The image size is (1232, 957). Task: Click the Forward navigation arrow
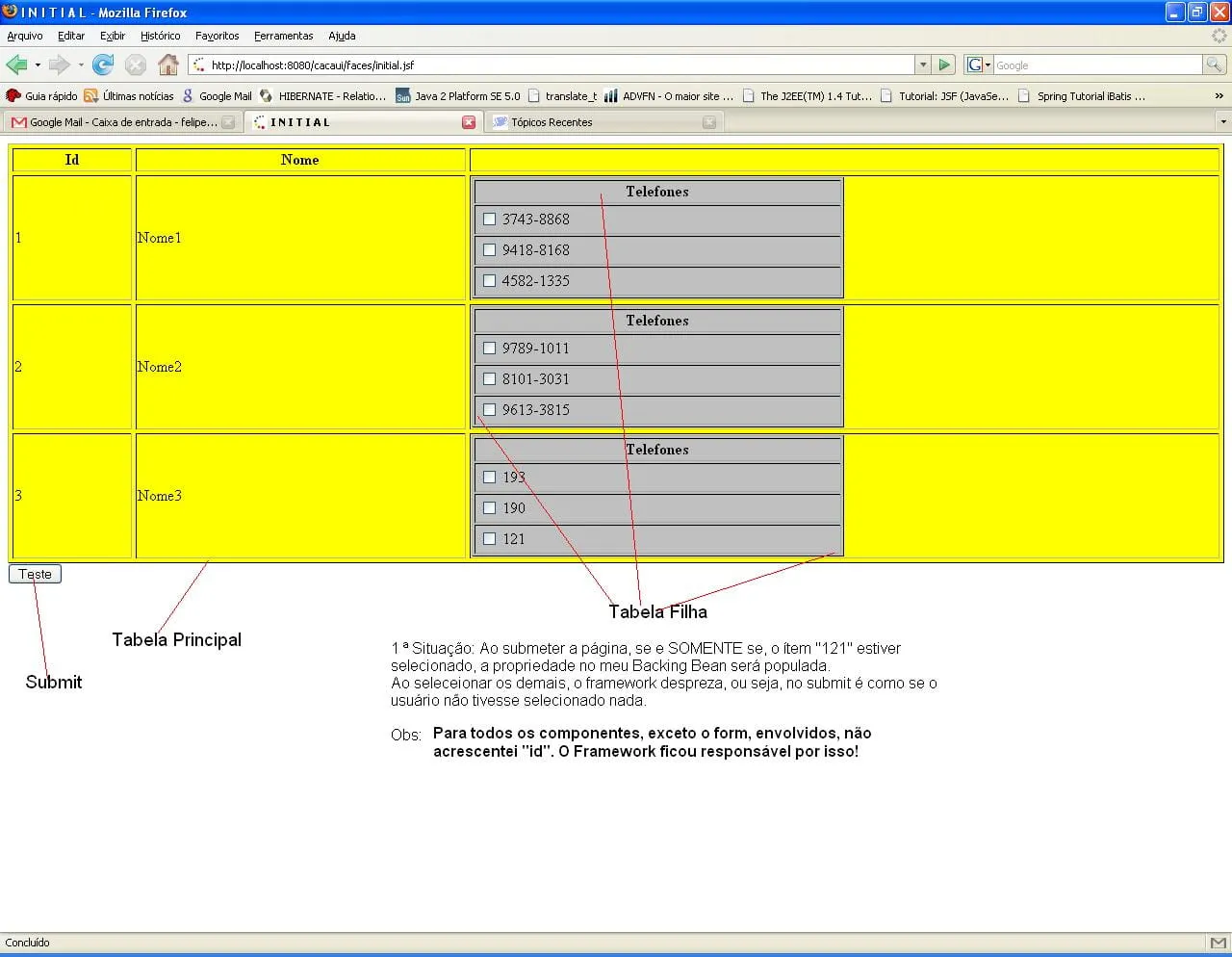(60, 65)
